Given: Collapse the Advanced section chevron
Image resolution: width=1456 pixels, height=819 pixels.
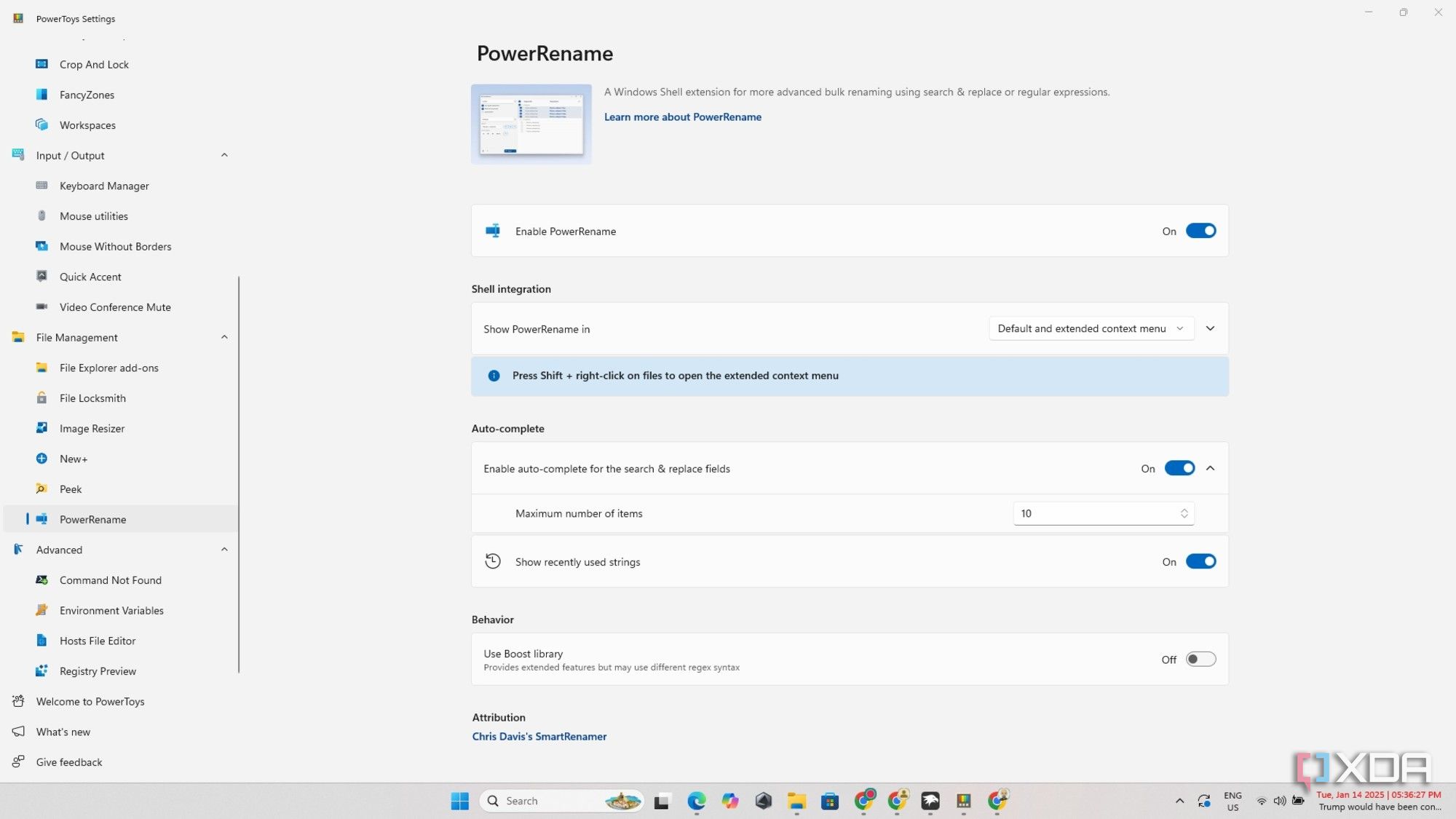Looking at the screenshot, I should (224, 550).
